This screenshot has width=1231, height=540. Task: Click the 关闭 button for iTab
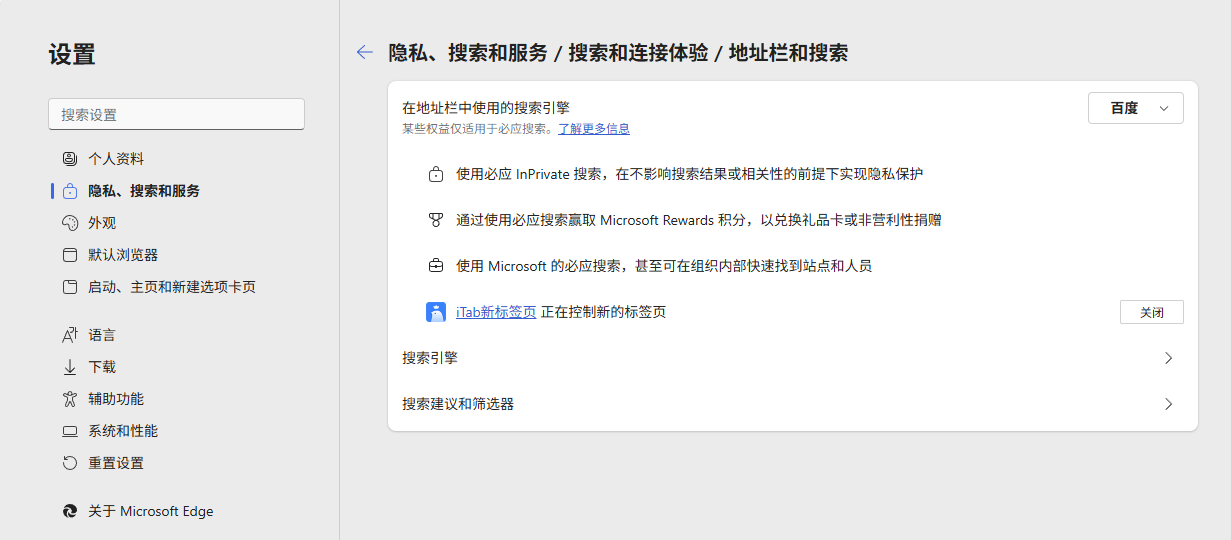[1151, 312]
